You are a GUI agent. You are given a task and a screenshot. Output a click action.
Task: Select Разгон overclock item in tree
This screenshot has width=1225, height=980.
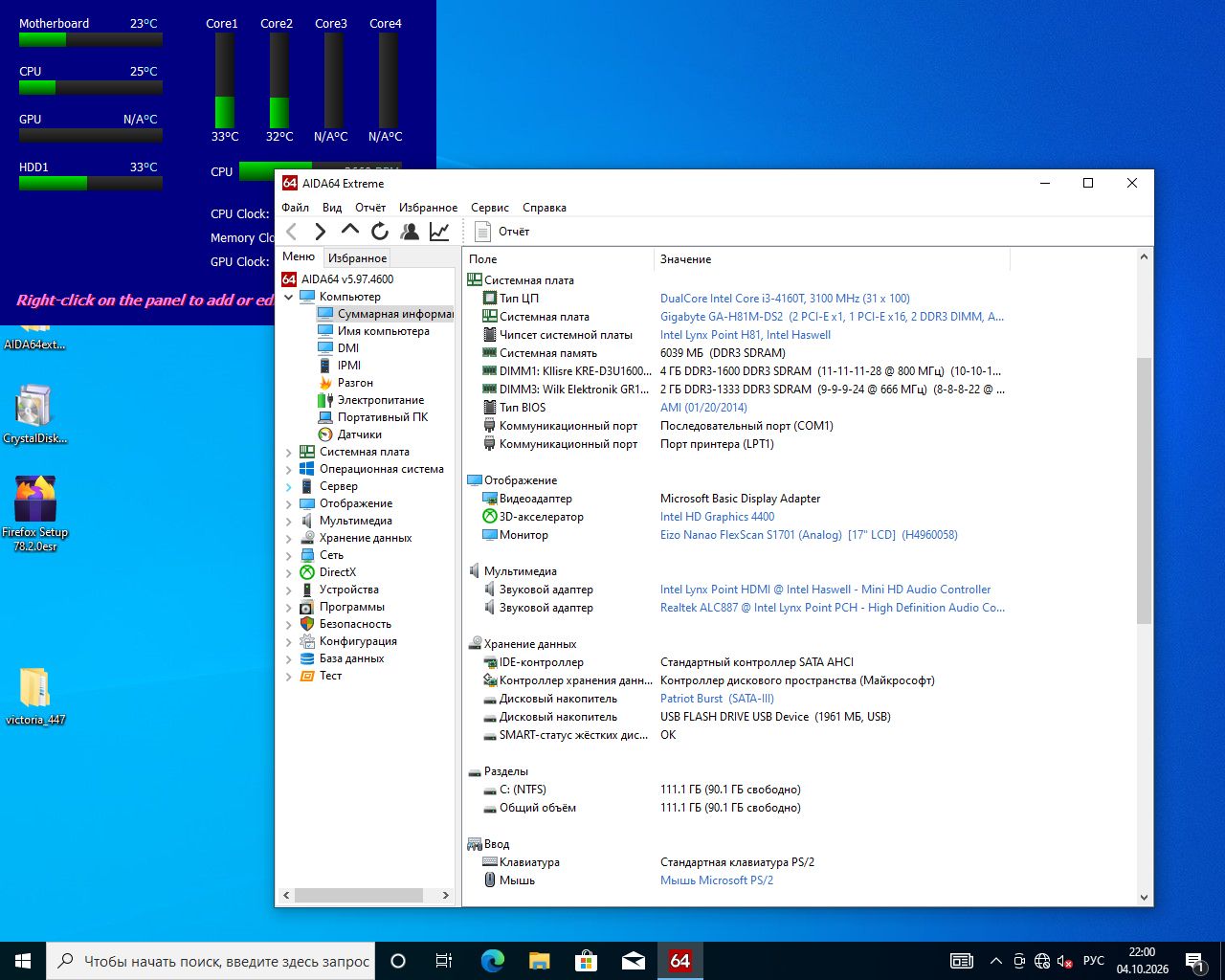coord(355,383)
